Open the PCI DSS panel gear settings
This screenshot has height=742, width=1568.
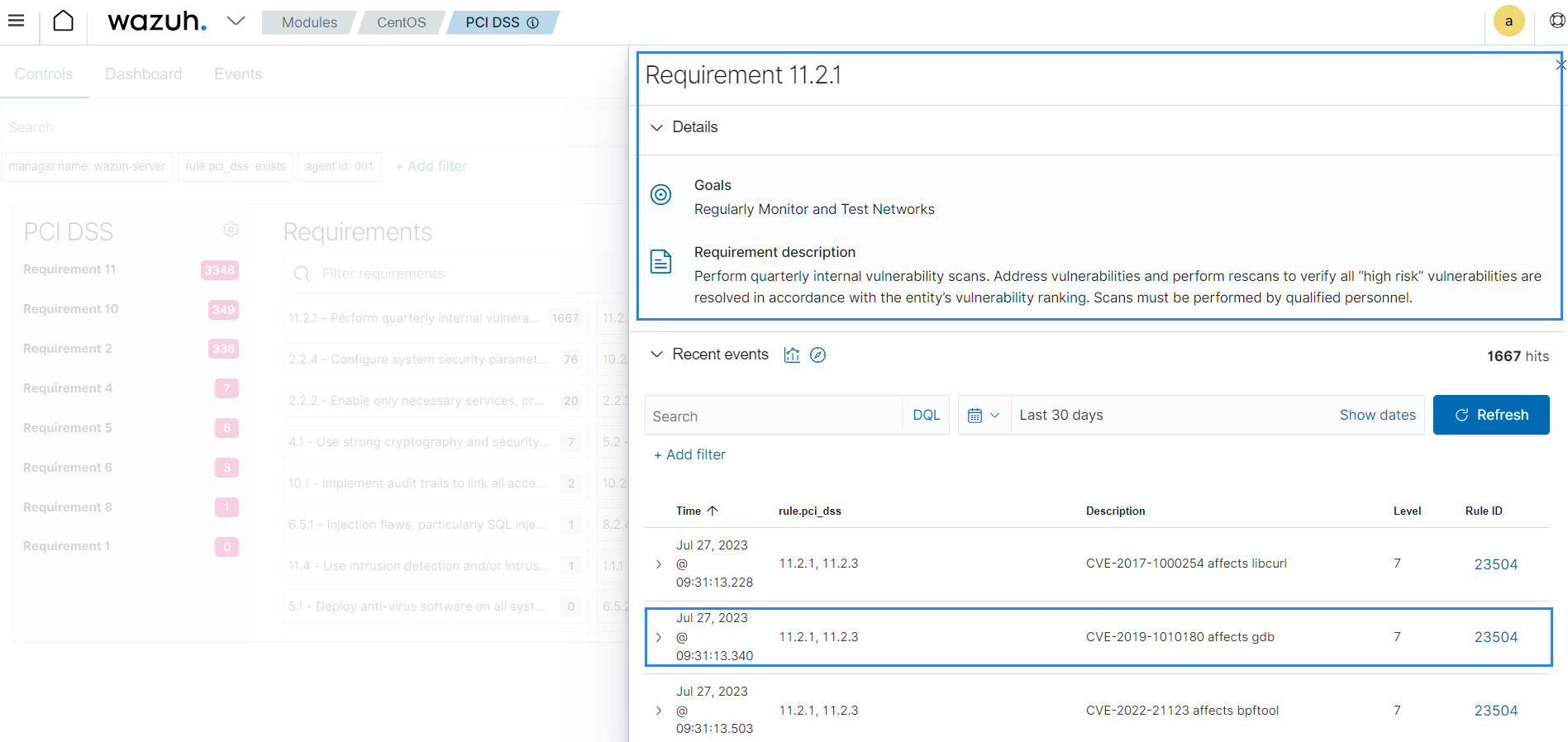click(231, 229)
